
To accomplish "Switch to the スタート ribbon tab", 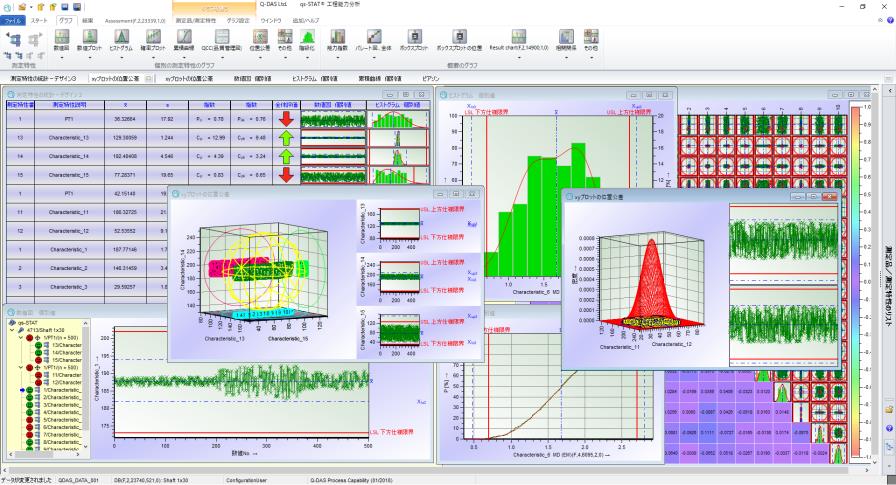I will [x=39, y=20].
